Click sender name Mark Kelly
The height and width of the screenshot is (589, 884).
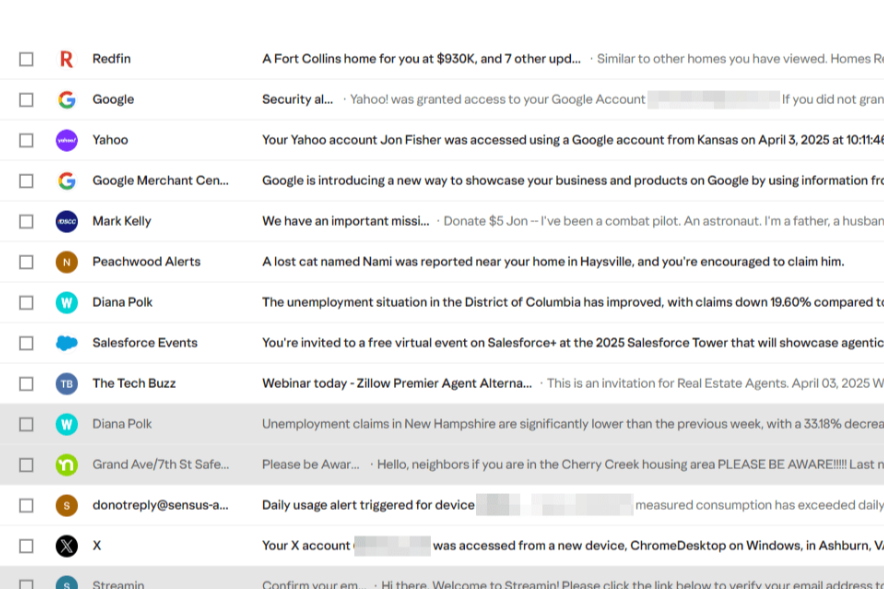(x=122, y=221)
